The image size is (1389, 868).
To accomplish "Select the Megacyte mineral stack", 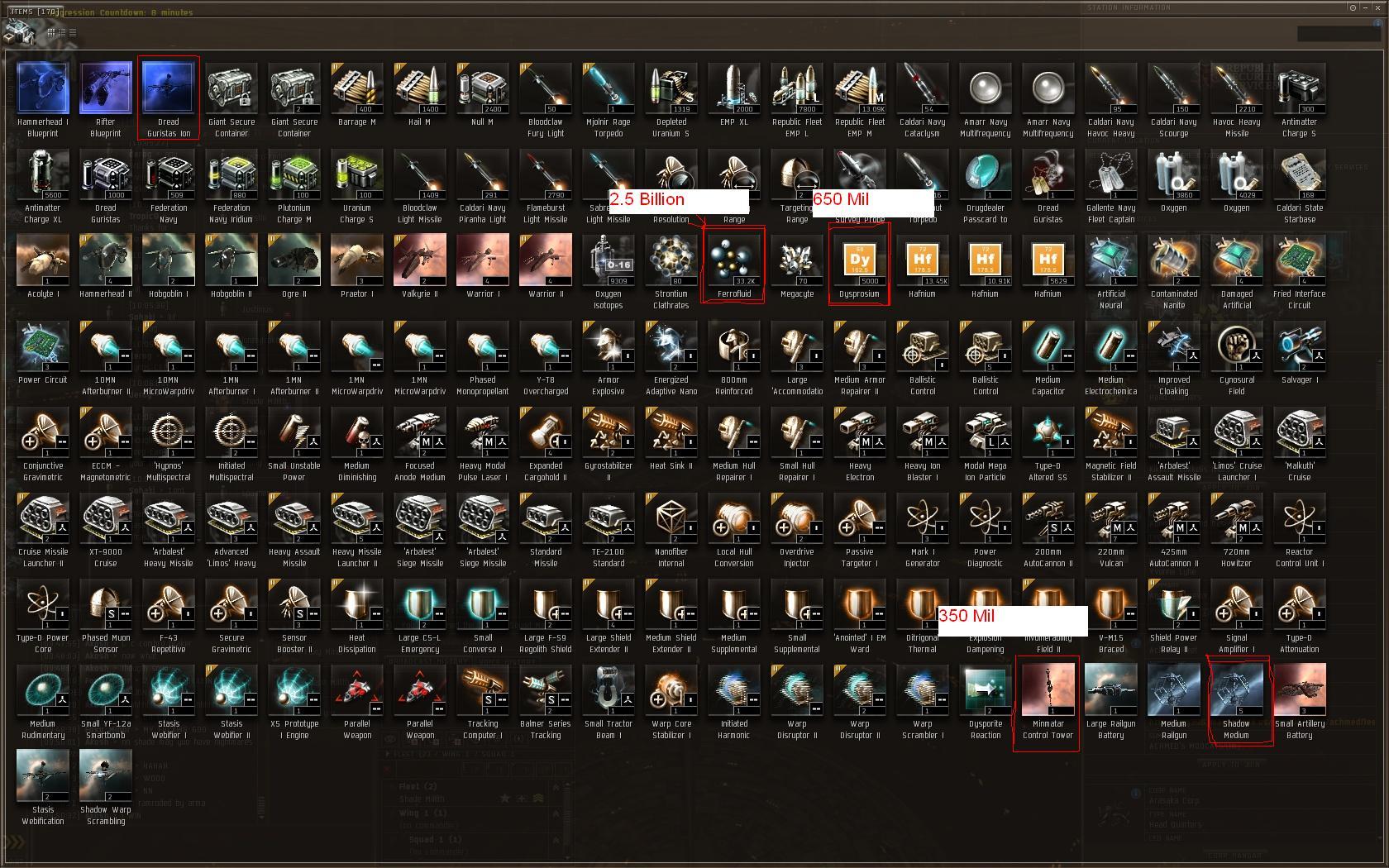I will pyautogui.click(x=797, y=265).
